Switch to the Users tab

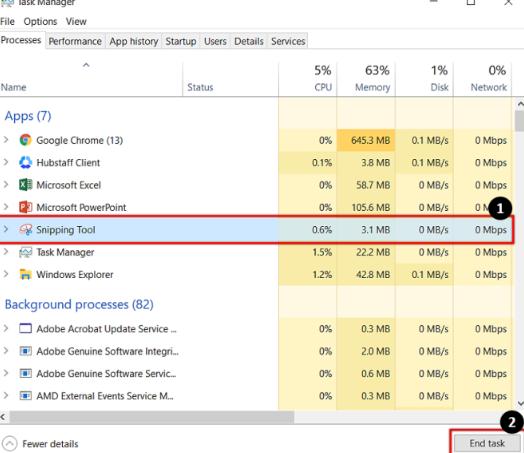pos(215,41)
